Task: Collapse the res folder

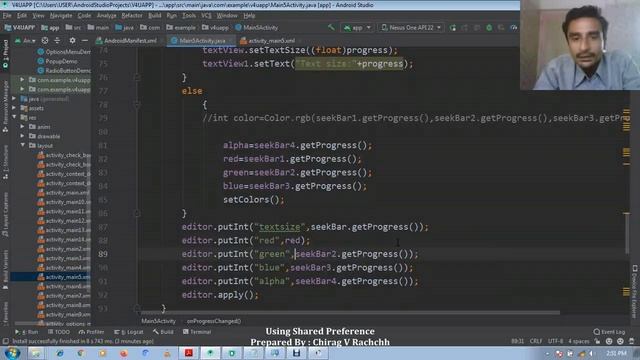Action: 14,117
